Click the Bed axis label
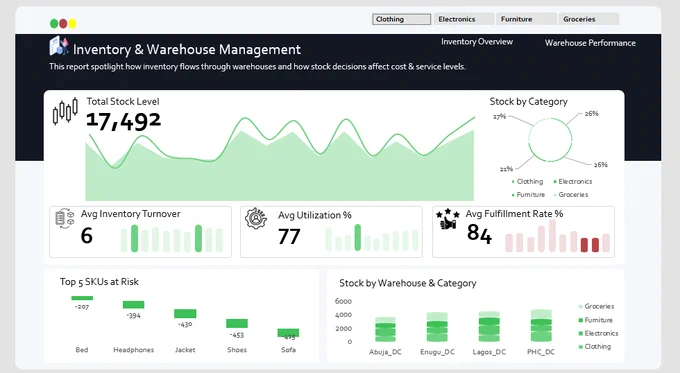 click(x=82, y=350)
